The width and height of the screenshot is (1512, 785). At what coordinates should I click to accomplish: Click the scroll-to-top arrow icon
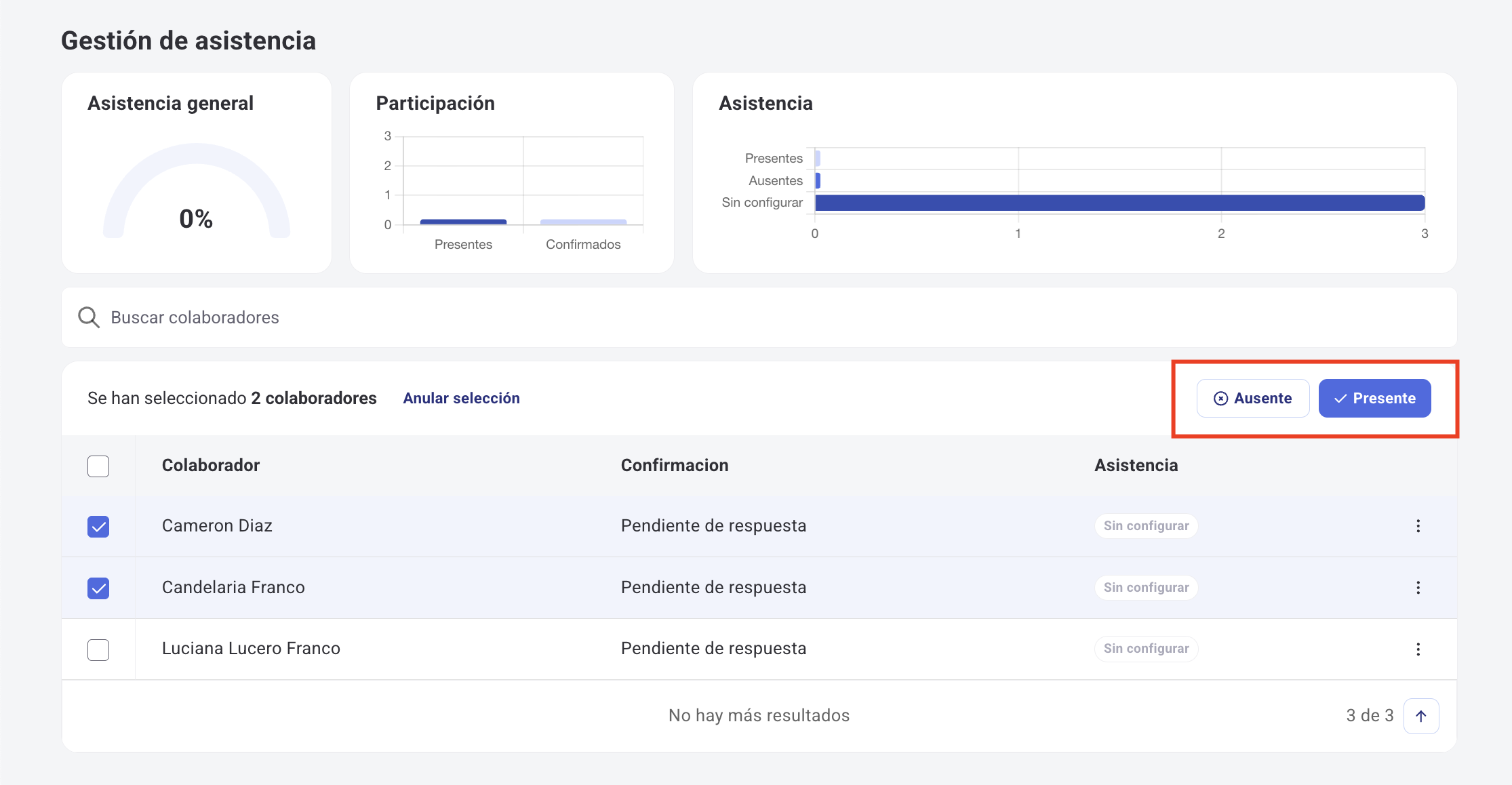pyautogui.click(x=1421, y=715)
